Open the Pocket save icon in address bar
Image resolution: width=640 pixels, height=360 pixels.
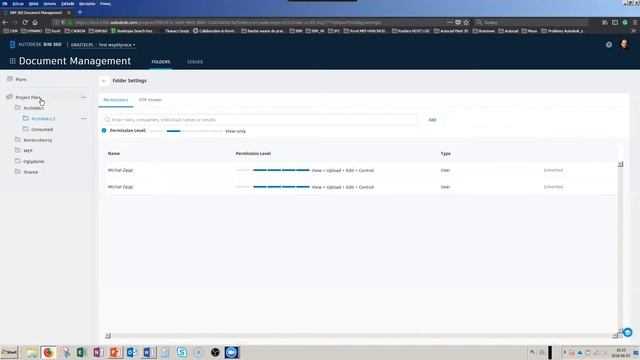(458, 22)
